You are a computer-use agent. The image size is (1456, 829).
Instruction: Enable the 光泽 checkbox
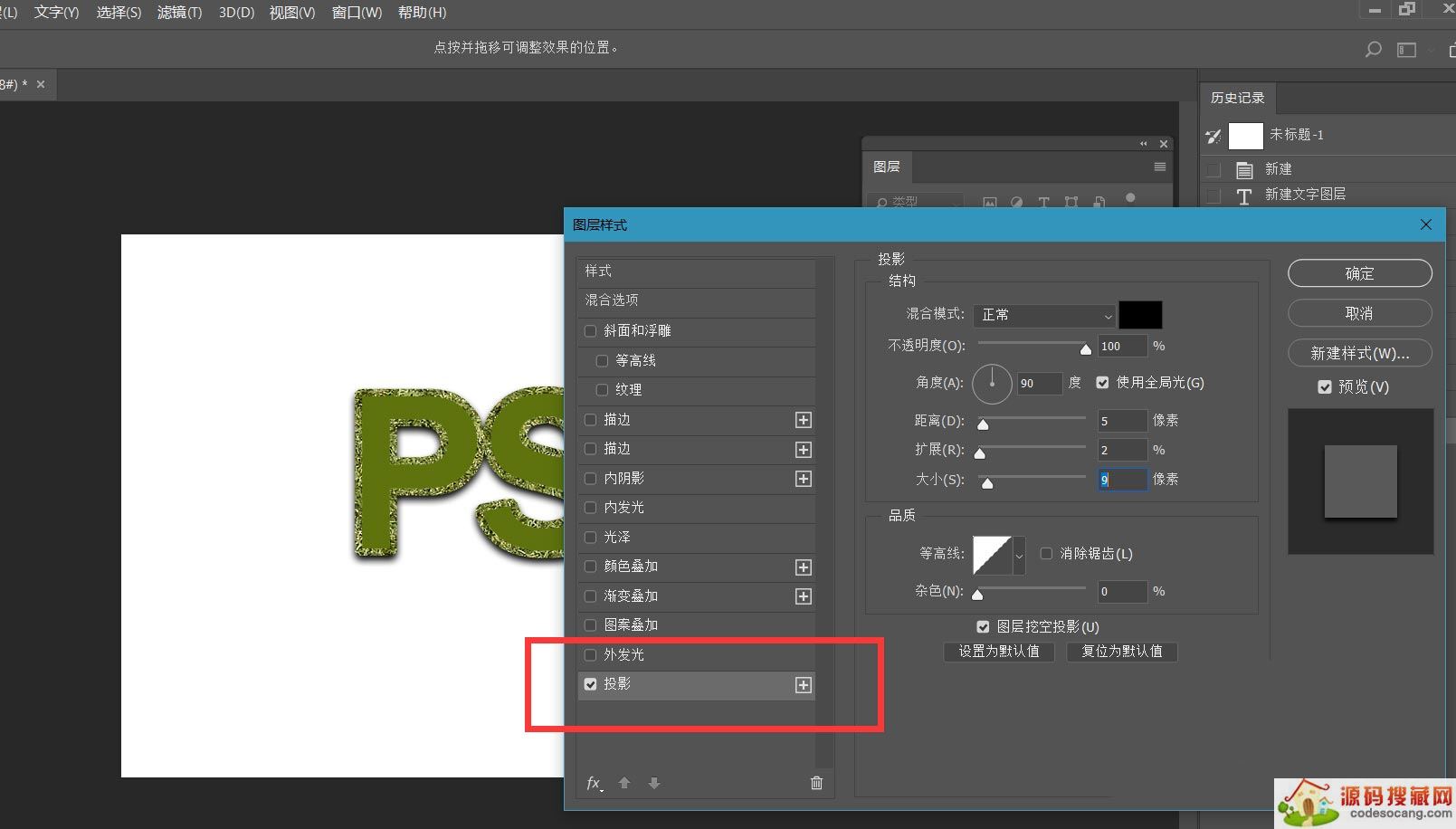point(590,538)
